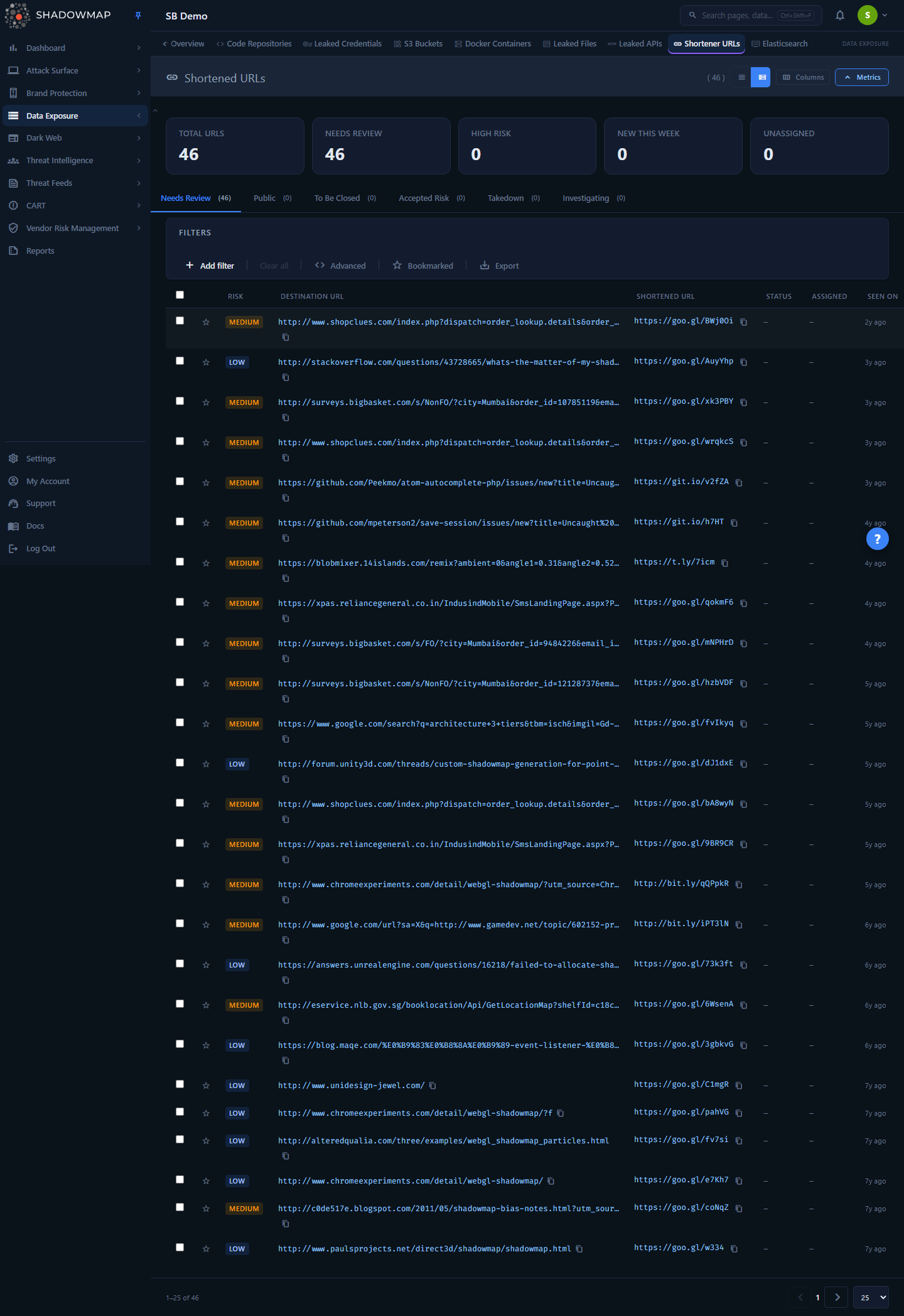This screenshot has height=1316, width=904.
Task: Copy destination URL of the eservice.nlb.gov.sg row
Action: pos(286,1020)
